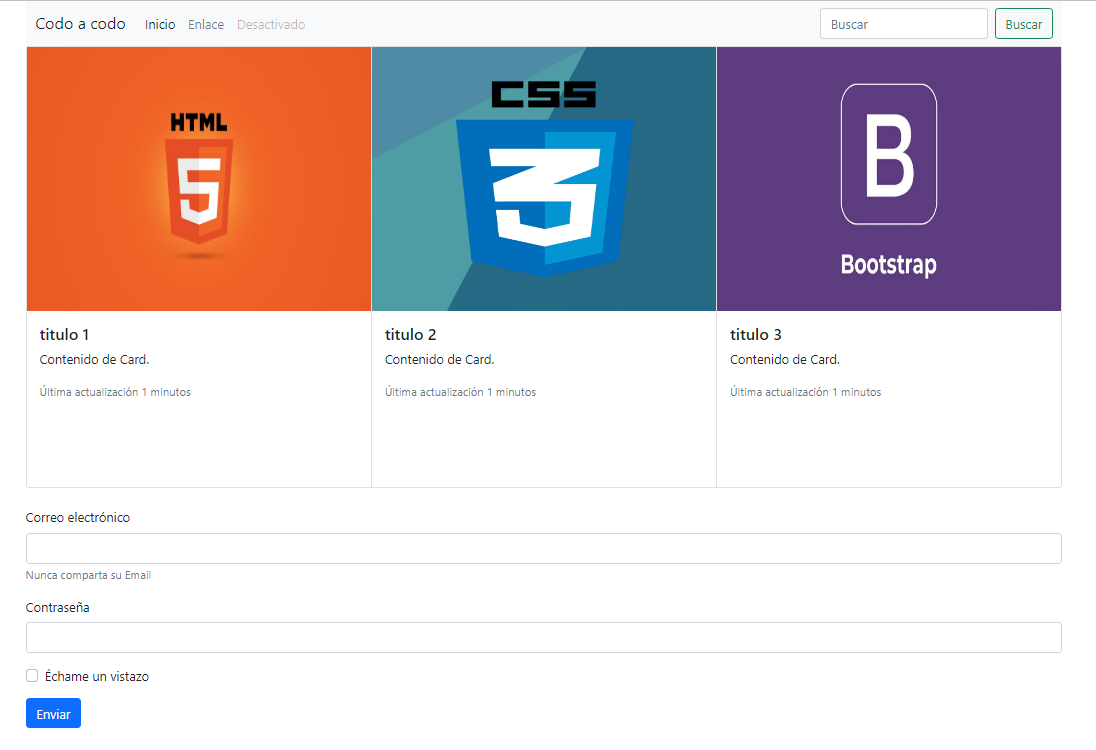Click 'Última actualización 1 minutos' in titulo 1 card
1096x750 pixels.
[115, 392]
